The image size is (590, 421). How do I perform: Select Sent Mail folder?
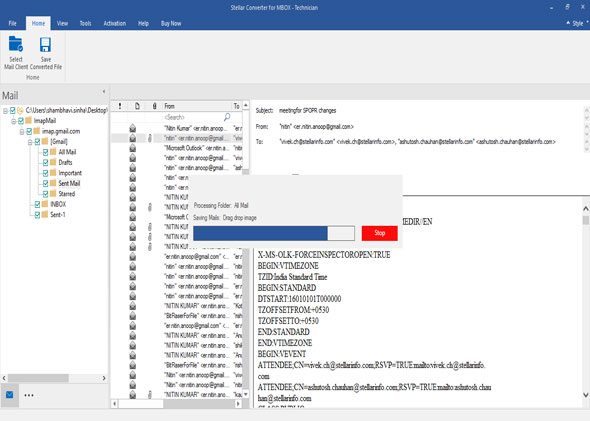point(69,183)
